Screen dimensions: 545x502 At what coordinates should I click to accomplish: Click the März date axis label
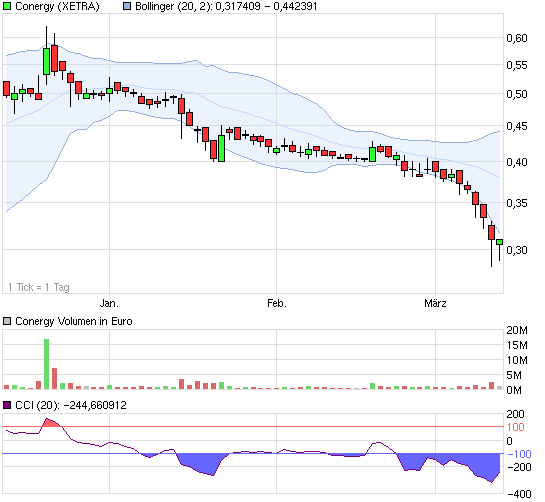(435, 303)
